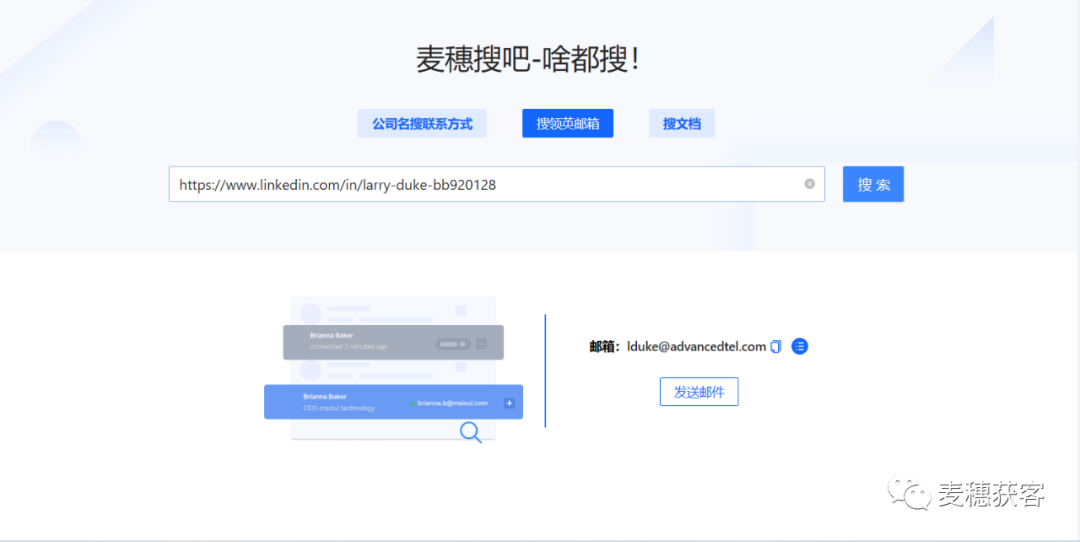Copy the email address with the copy icon

[x=776, y=346]
